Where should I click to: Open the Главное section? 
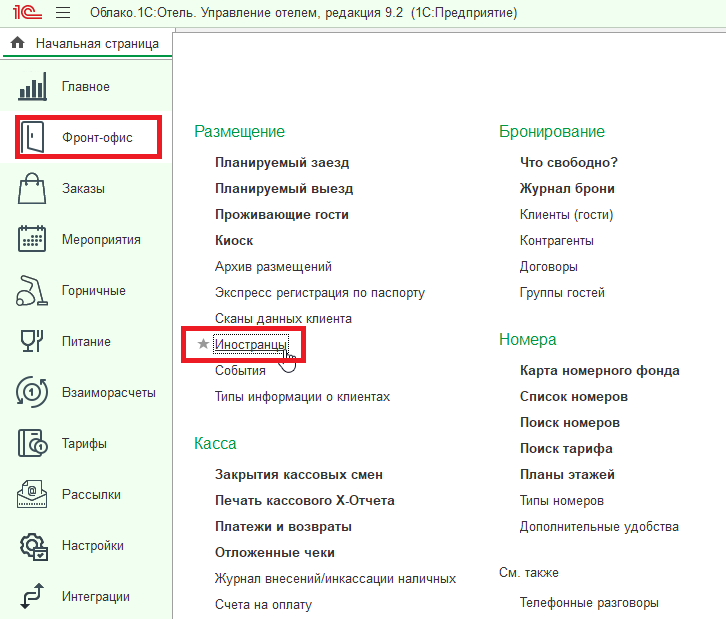point(86,87)
